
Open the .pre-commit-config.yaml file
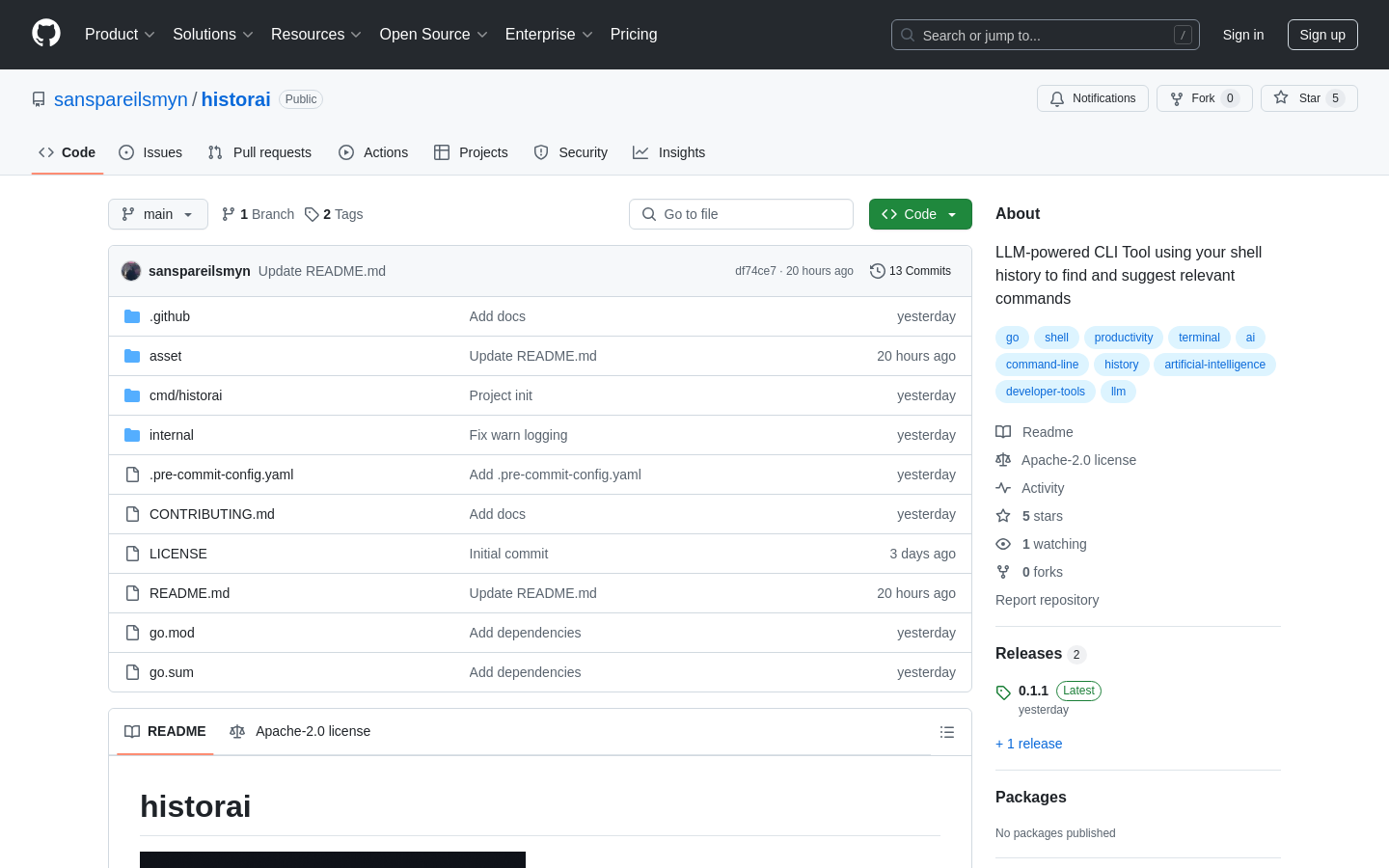tap(222, 475)
